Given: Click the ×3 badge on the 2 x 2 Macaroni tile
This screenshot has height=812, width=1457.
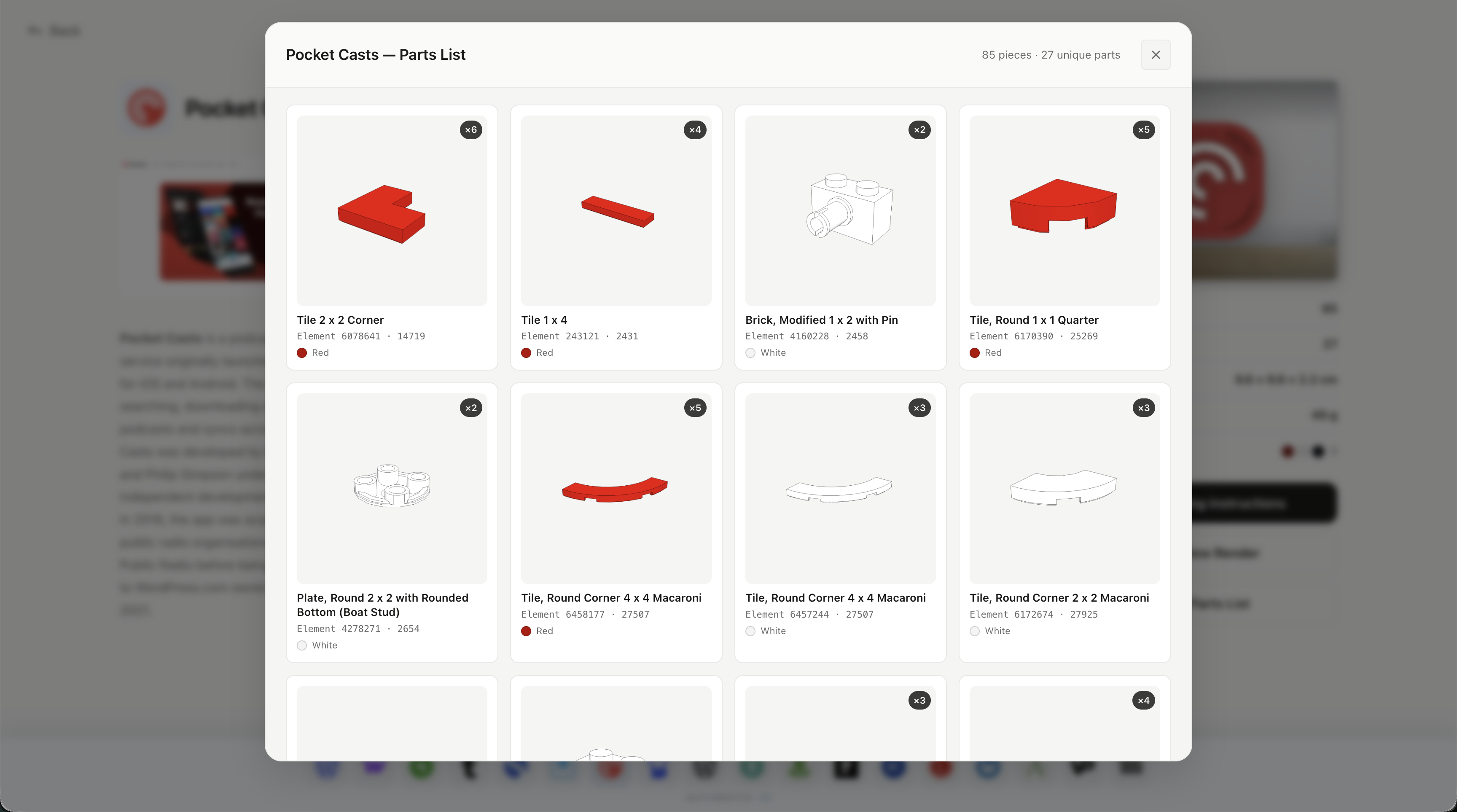Looking at the screenshot, I should 1144,408.
